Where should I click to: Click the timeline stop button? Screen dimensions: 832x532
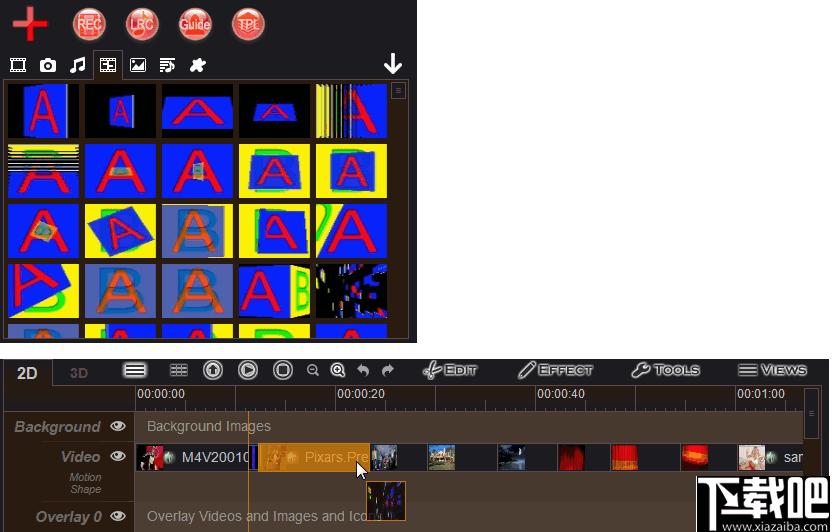tap(283, 370)
